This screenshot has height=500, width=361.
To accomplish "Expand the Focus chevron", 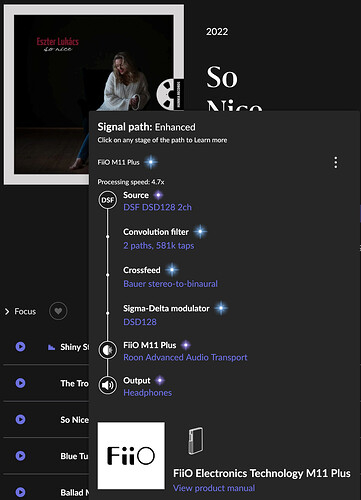I will (7, 311).
